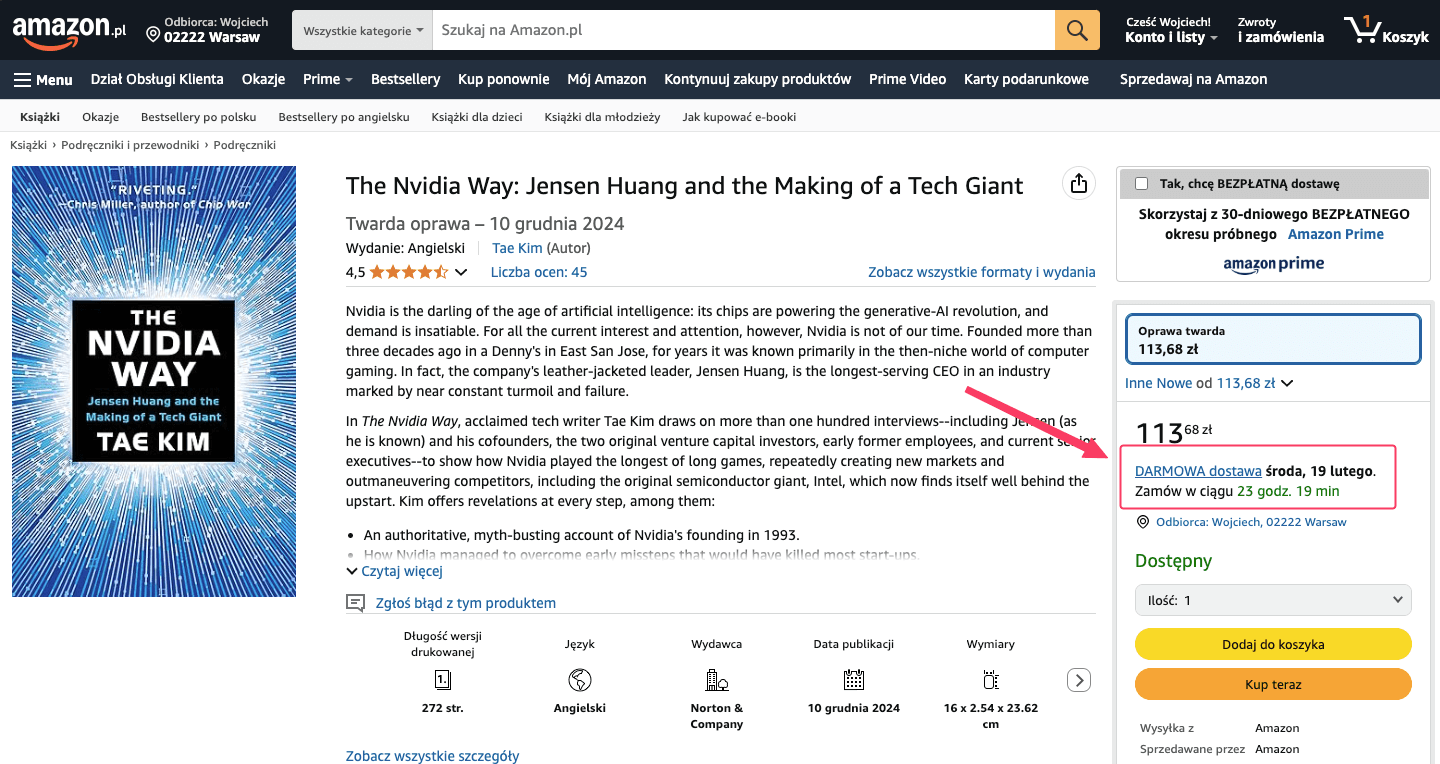Open the hamburger Menu icon
The height and width of the screenshot is (764, 1440).
[22, 79]
